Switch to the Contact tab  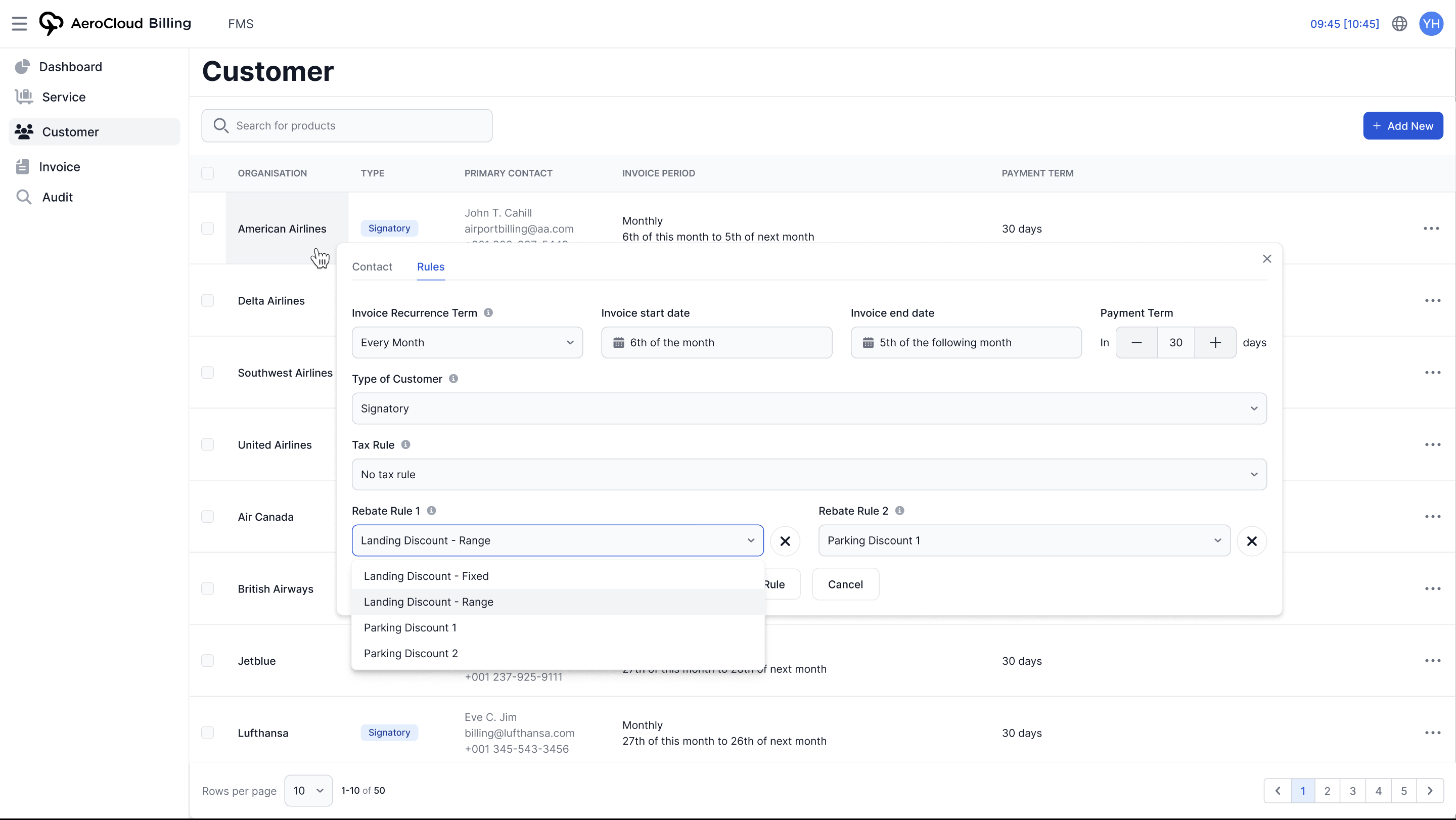point(372,267)
